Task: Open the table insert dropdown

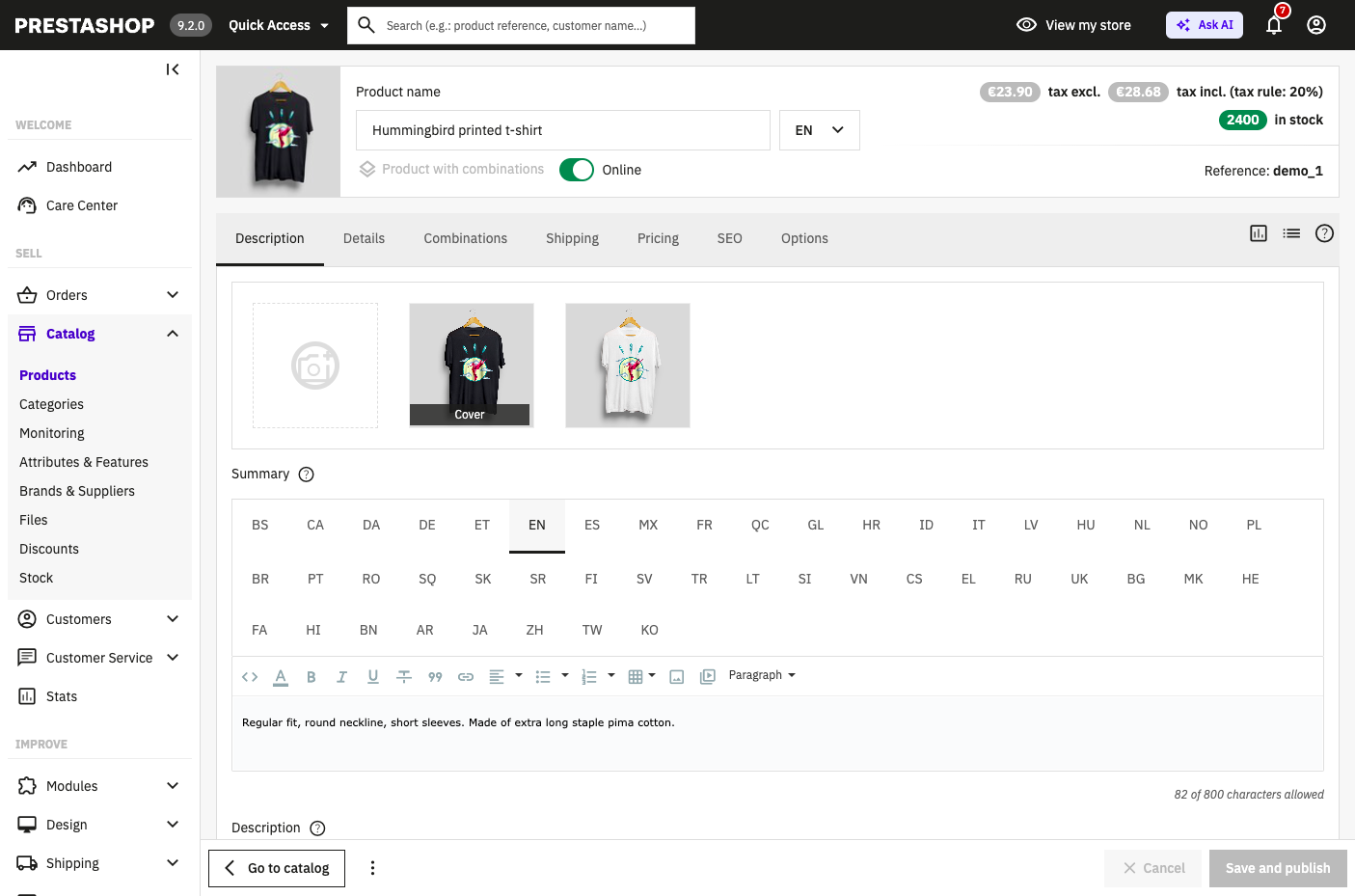Action: (641, 677)
